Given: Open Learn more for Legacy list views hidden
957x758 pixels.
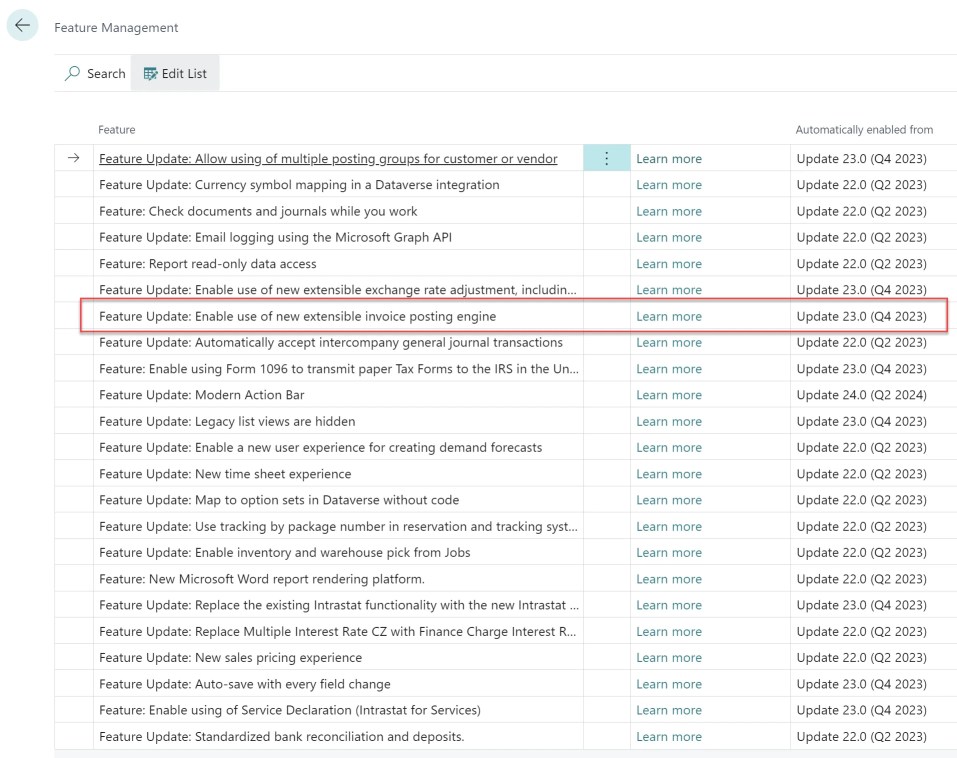Looking at the screenshot, I should click(x=669, y=421).
